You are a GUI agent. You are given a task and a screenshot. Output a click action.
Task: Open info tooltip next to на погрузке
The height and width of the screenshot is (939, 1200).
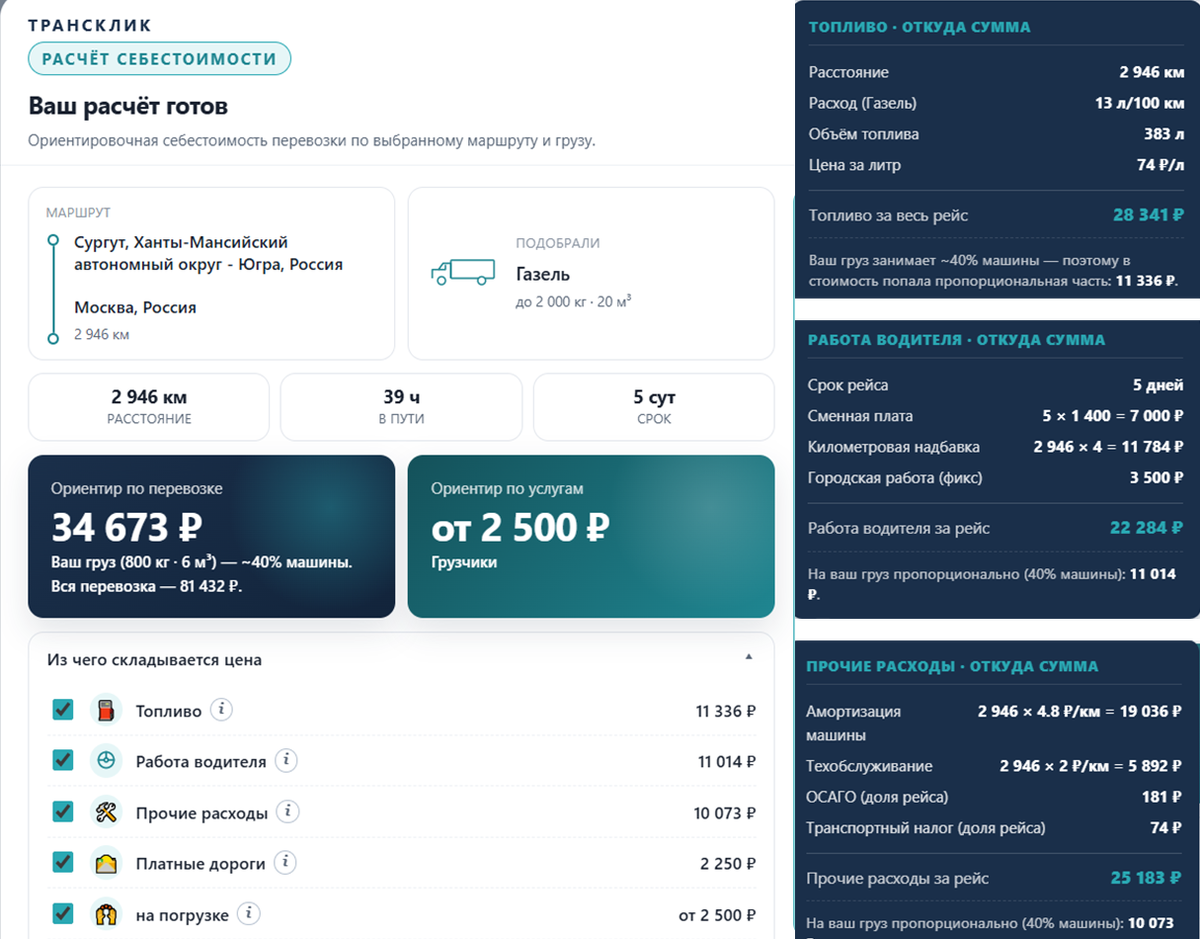(x=249, y=914)
